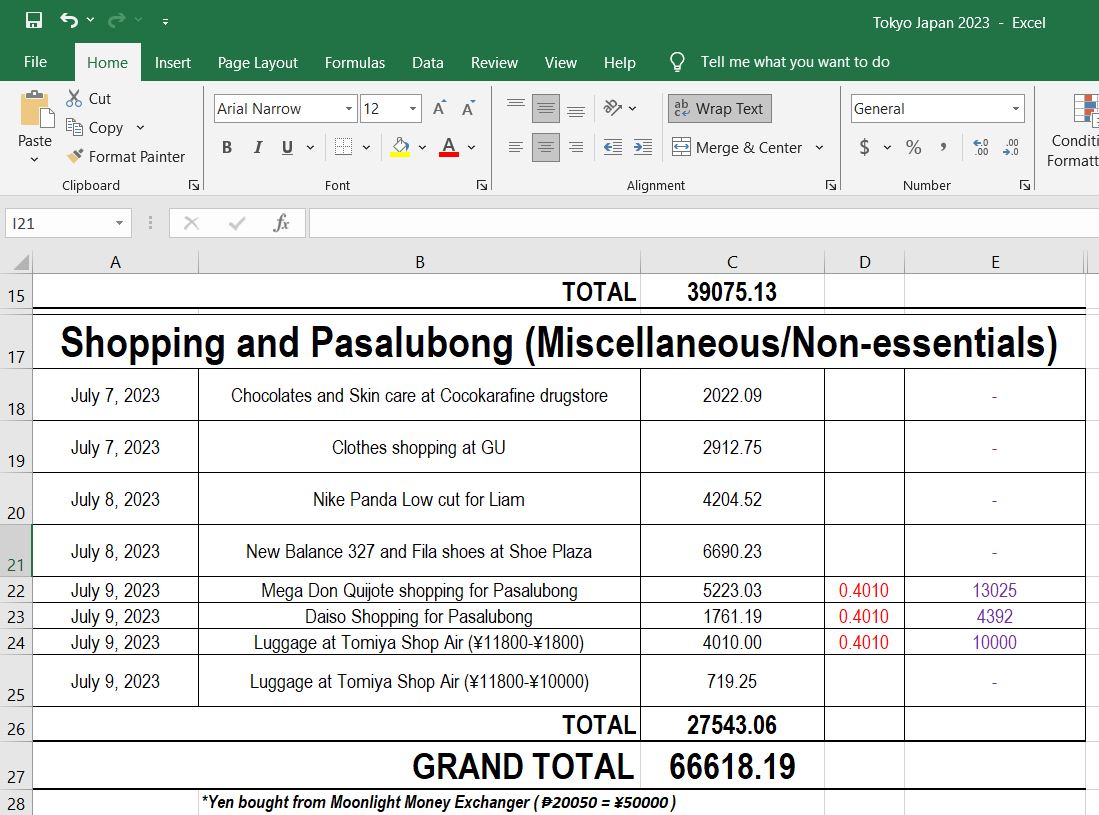Toggle Wrap Text on the cell
The width and height of the screenshot is (1099, 815).
pyautogui.click(x=719, y=109)
